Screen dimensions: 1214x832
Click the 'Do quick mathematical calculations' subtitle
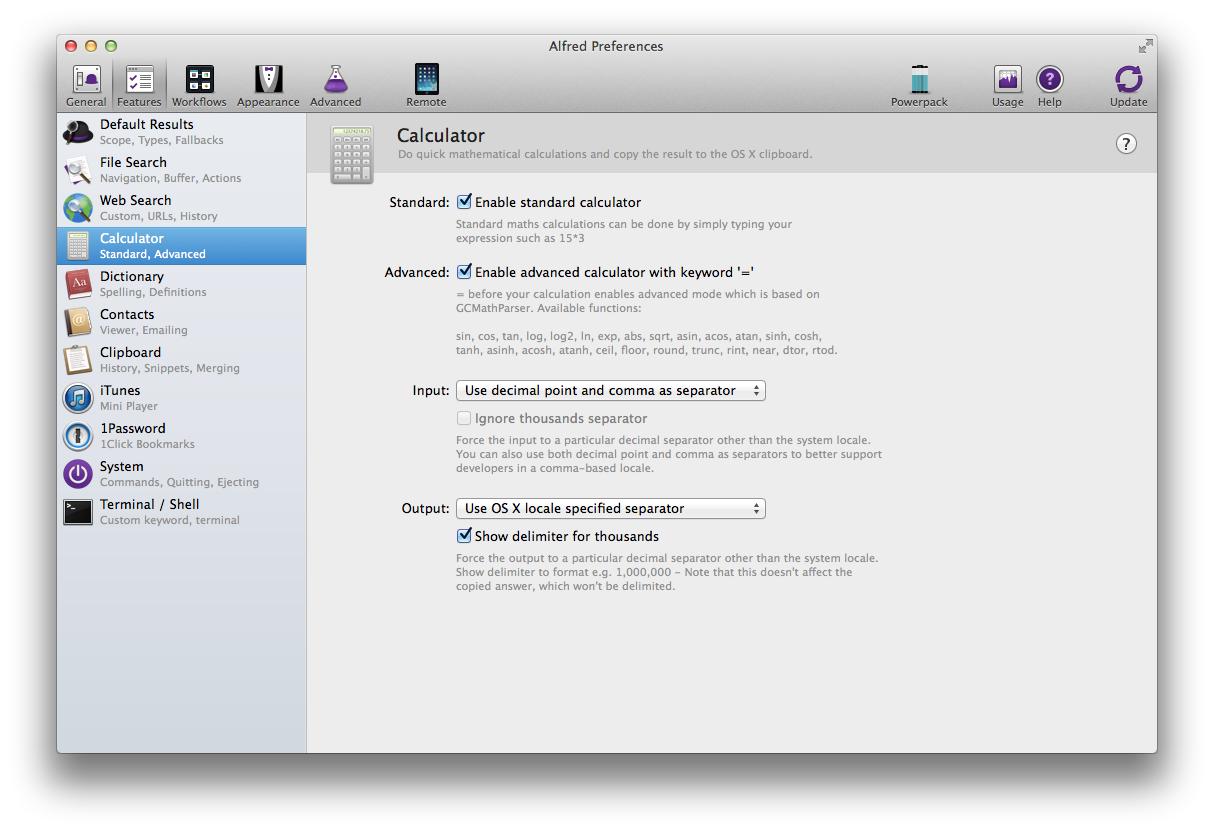pyautogui.click(x=605, y=154)
